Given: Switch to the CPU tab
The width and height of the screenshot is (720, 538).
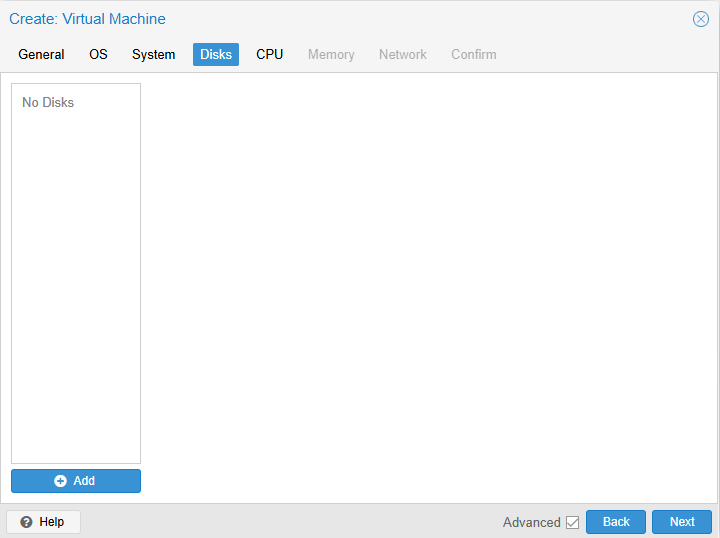Looking at the screenshot, I should (x=270, y=55).
